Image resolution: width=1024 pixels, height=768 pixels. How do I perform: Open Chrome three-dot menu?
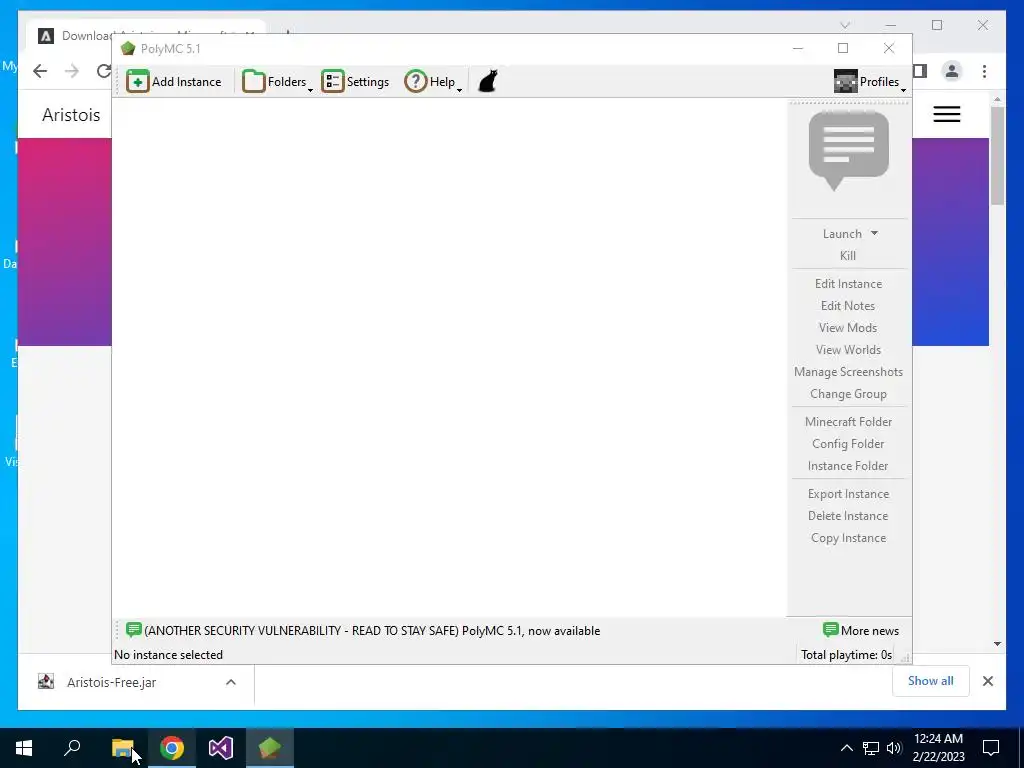click(984, 71)
